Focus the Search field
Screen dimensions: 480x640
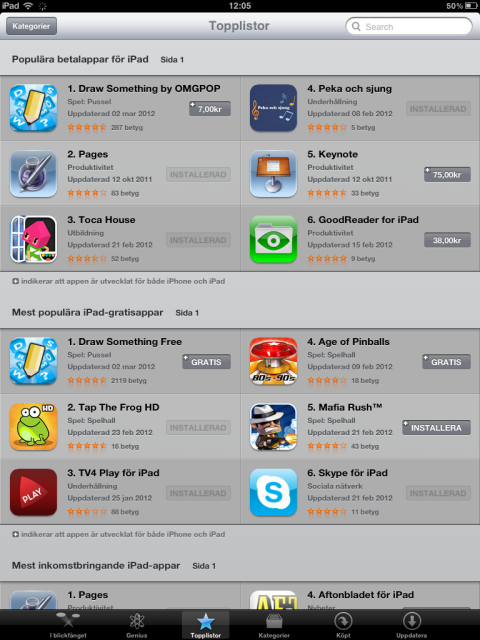coord(409,27)
